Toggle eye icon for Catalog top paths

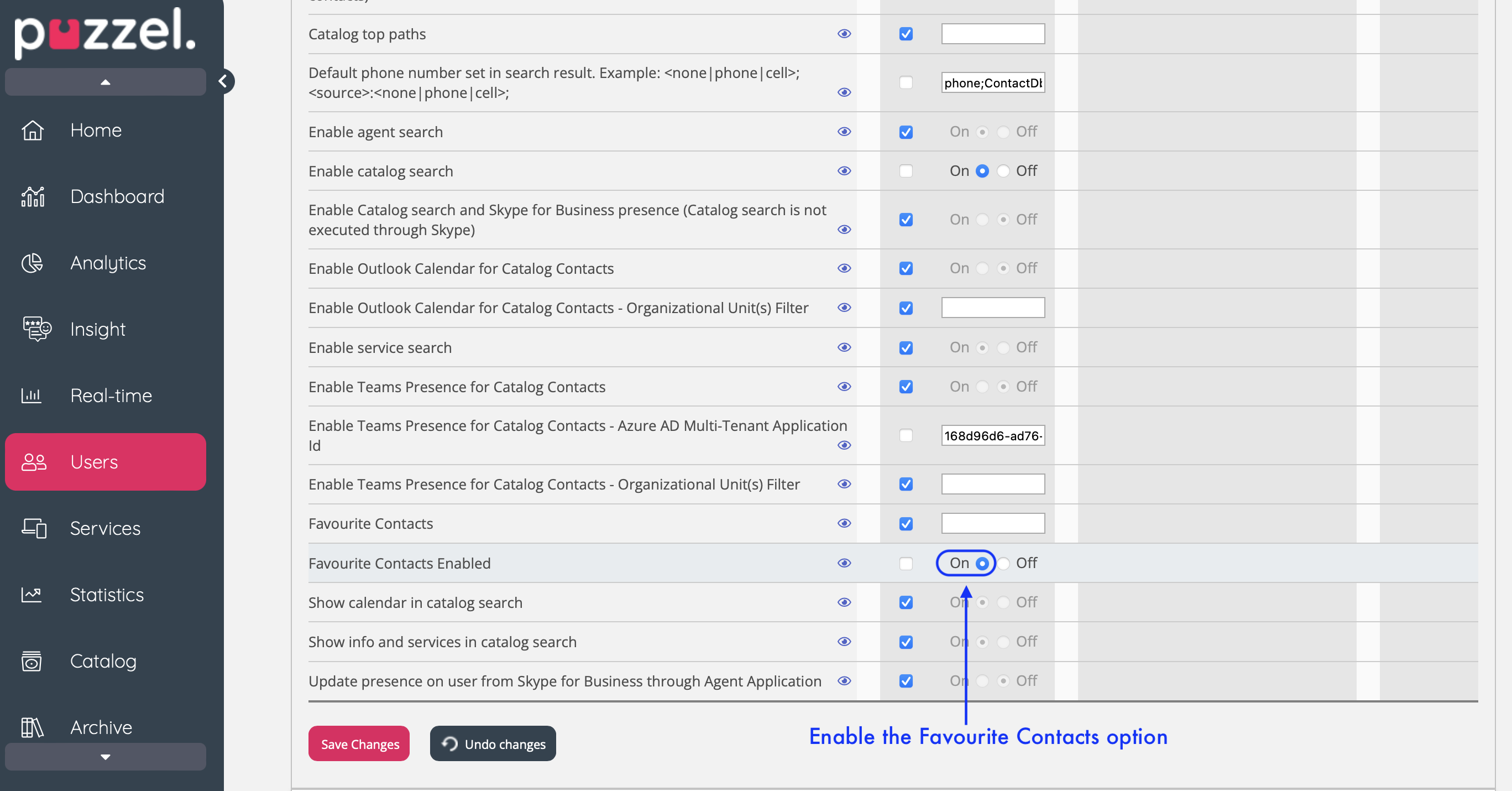pos(844,34)
